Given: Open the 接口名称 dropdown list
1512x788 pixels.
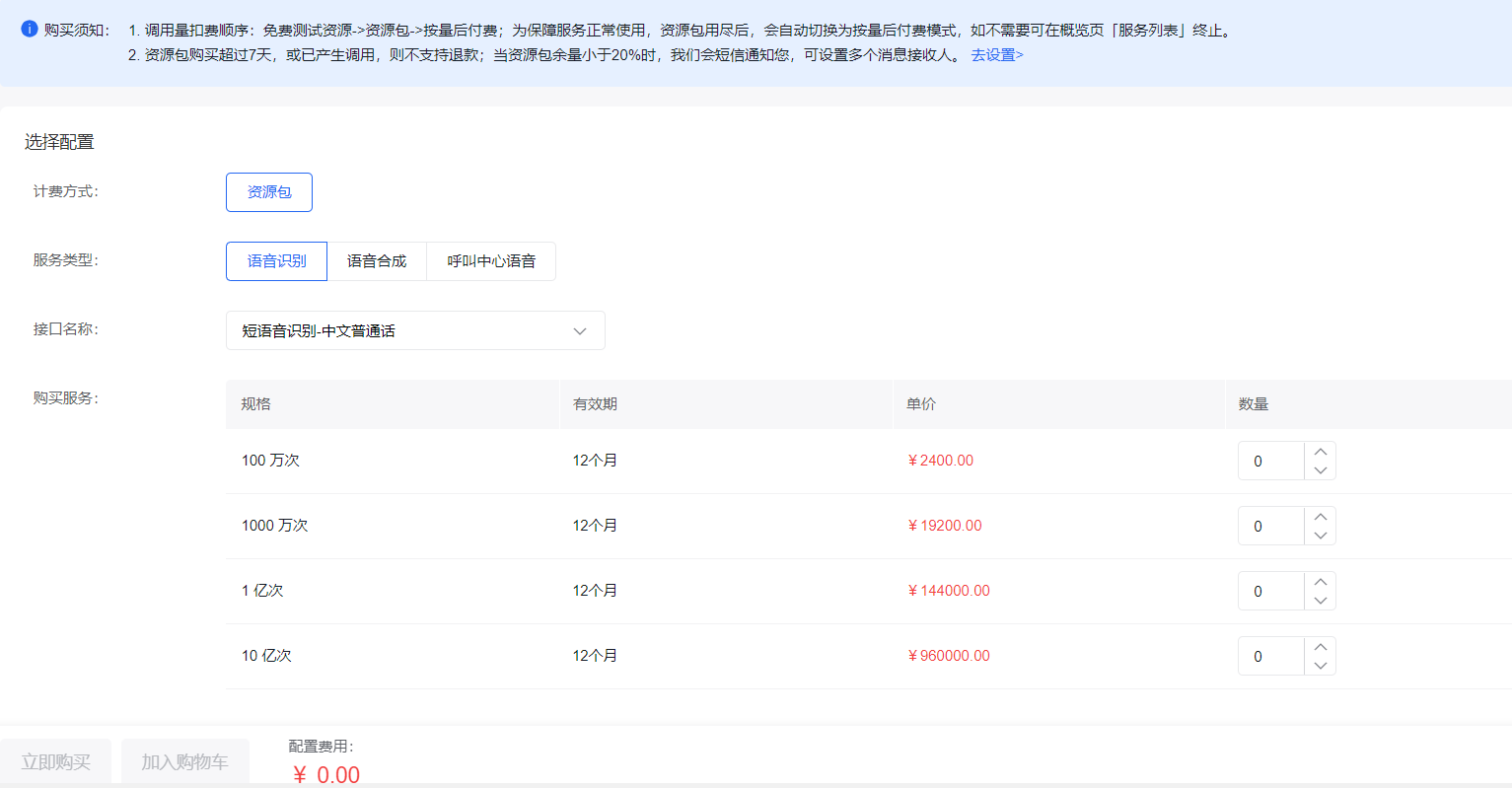Looking at the screenshot, I should [414, 331].
